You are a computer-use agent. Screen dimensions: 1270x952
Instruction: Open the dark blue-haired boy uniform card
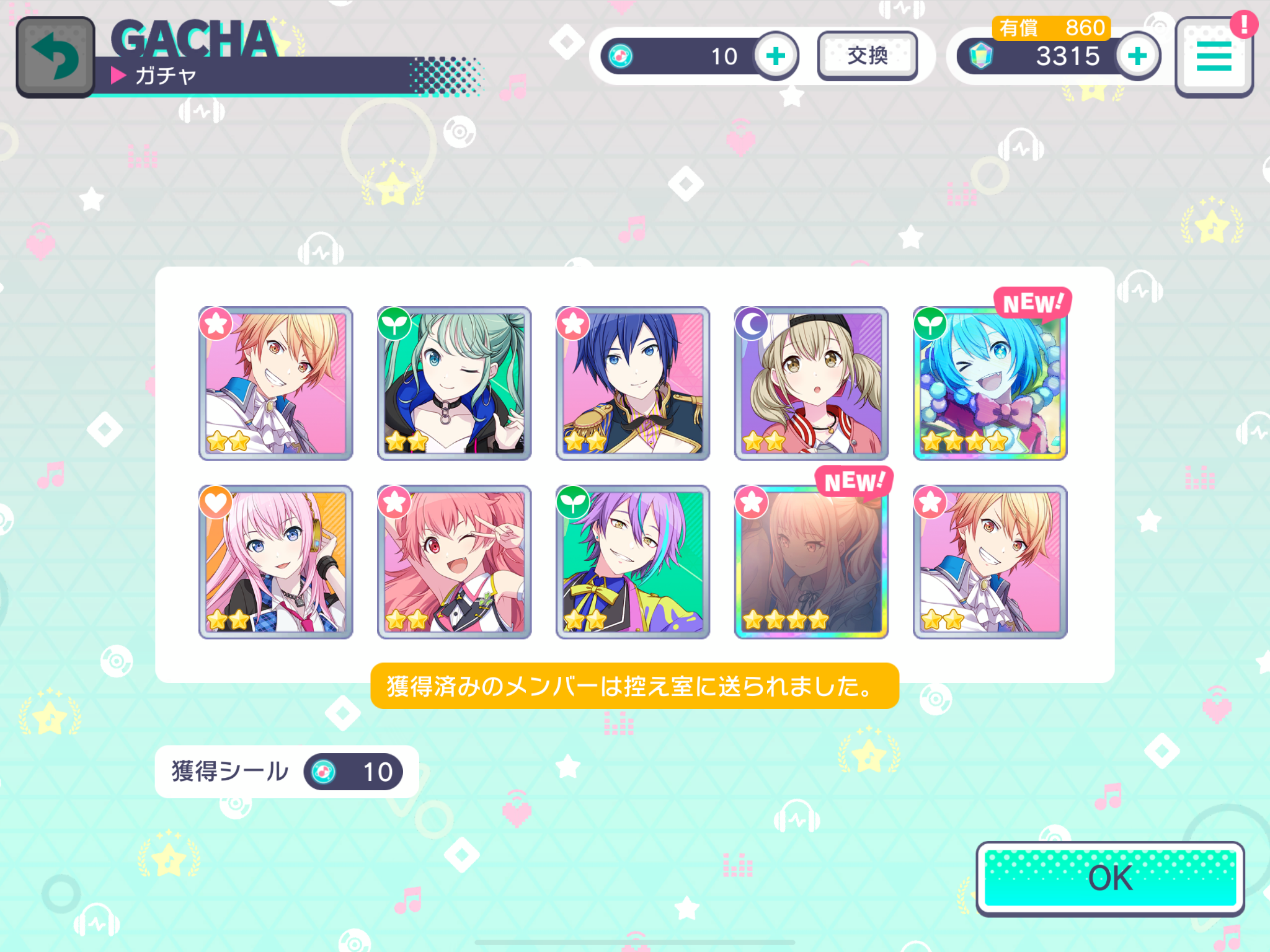[x=633, y=384]
